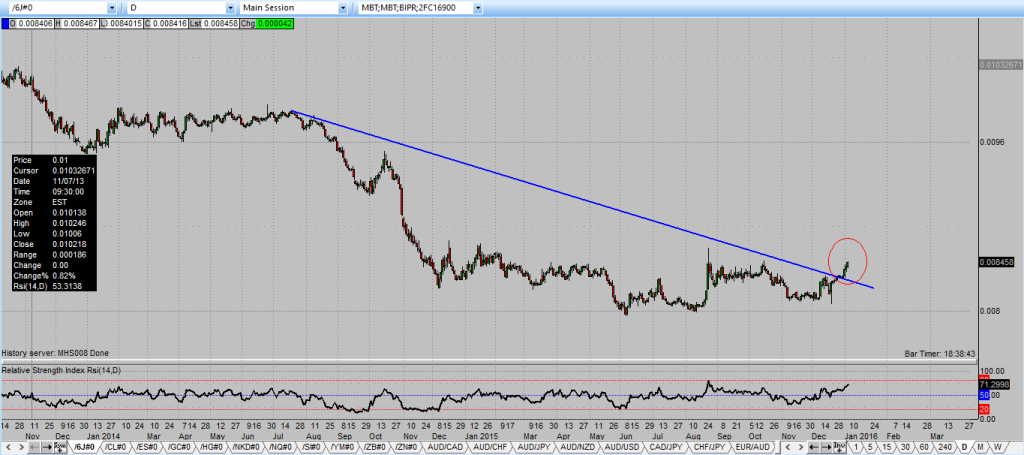
Task: Switch to the /CL#0 tab
Action: click(116, 447)
